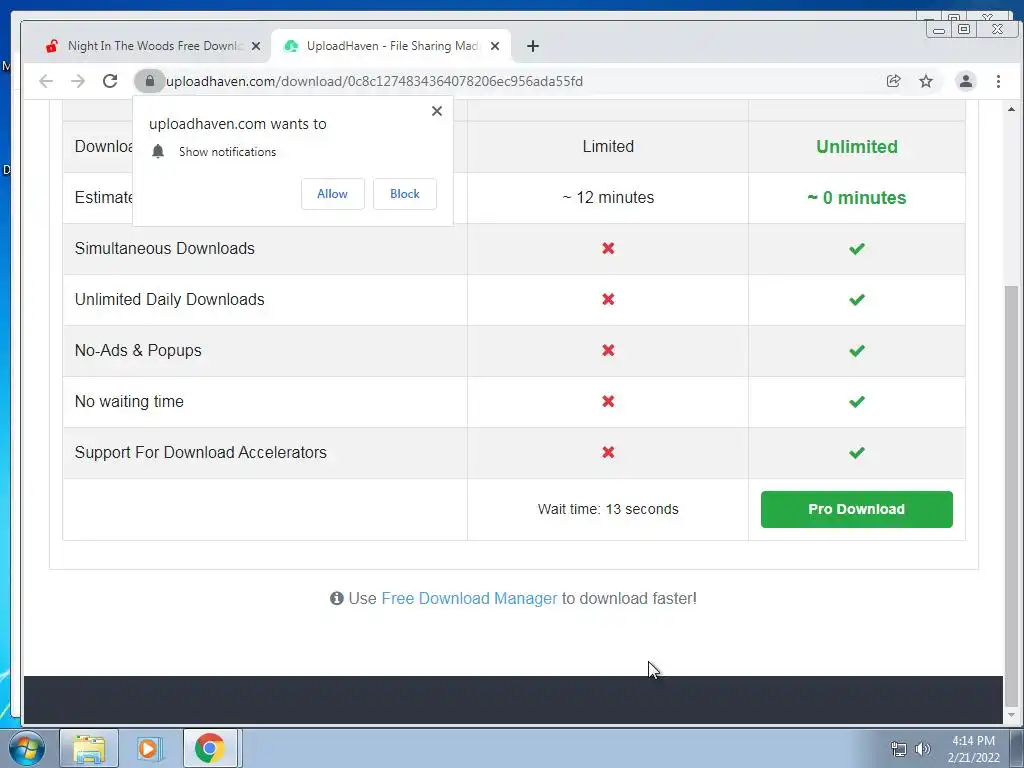Open the Chrome three-dot menu
This screenshot has width=1024, height=768.
[999, 81]
